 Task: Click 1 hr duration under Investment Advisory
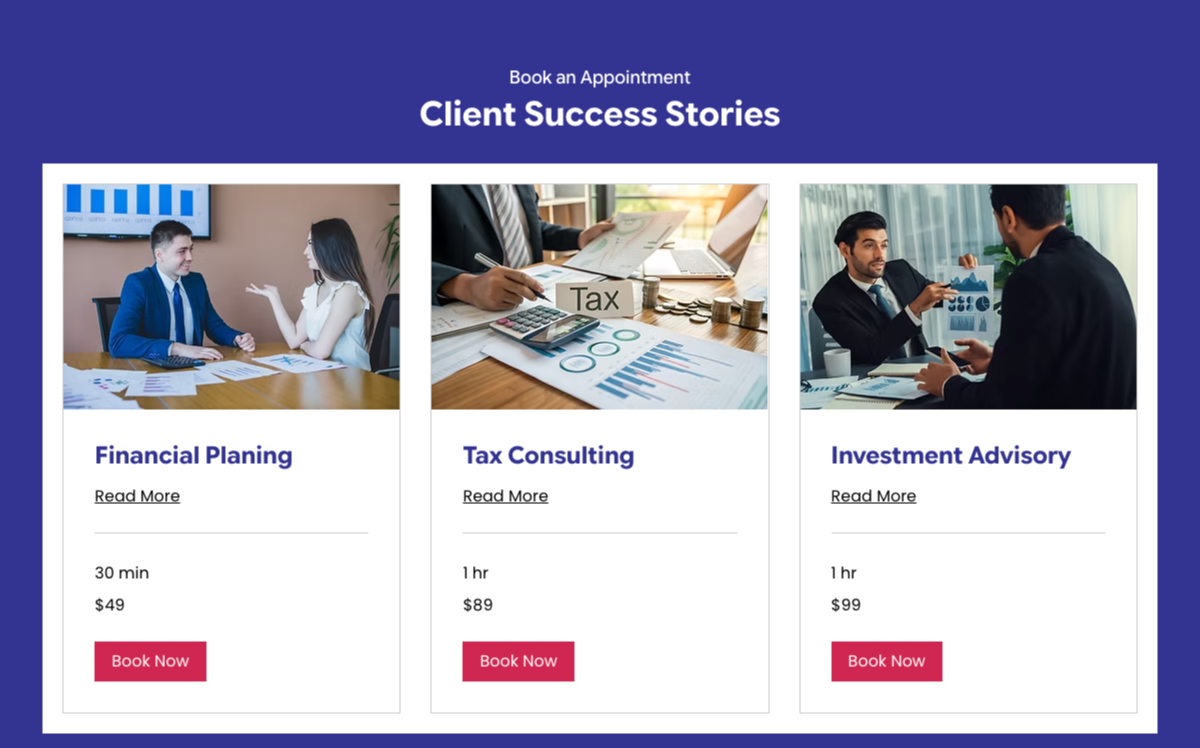(844, 573)
